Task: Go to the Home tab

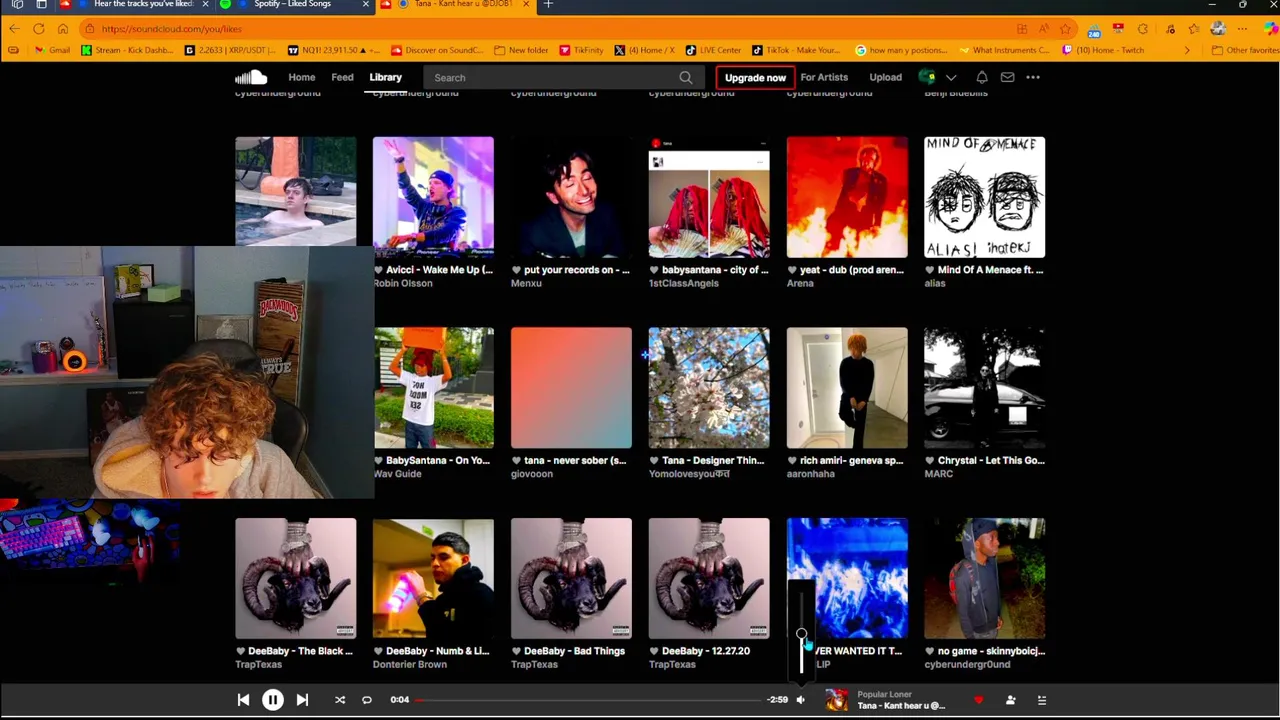Action: pos(301,77)
